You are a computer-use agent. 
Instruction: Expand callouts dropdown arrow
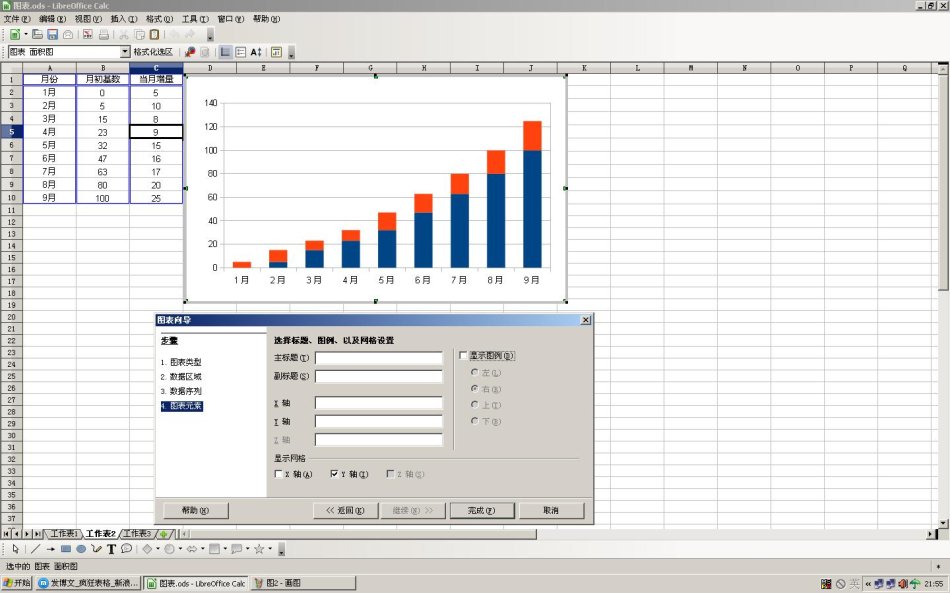(x=247, y=549)
